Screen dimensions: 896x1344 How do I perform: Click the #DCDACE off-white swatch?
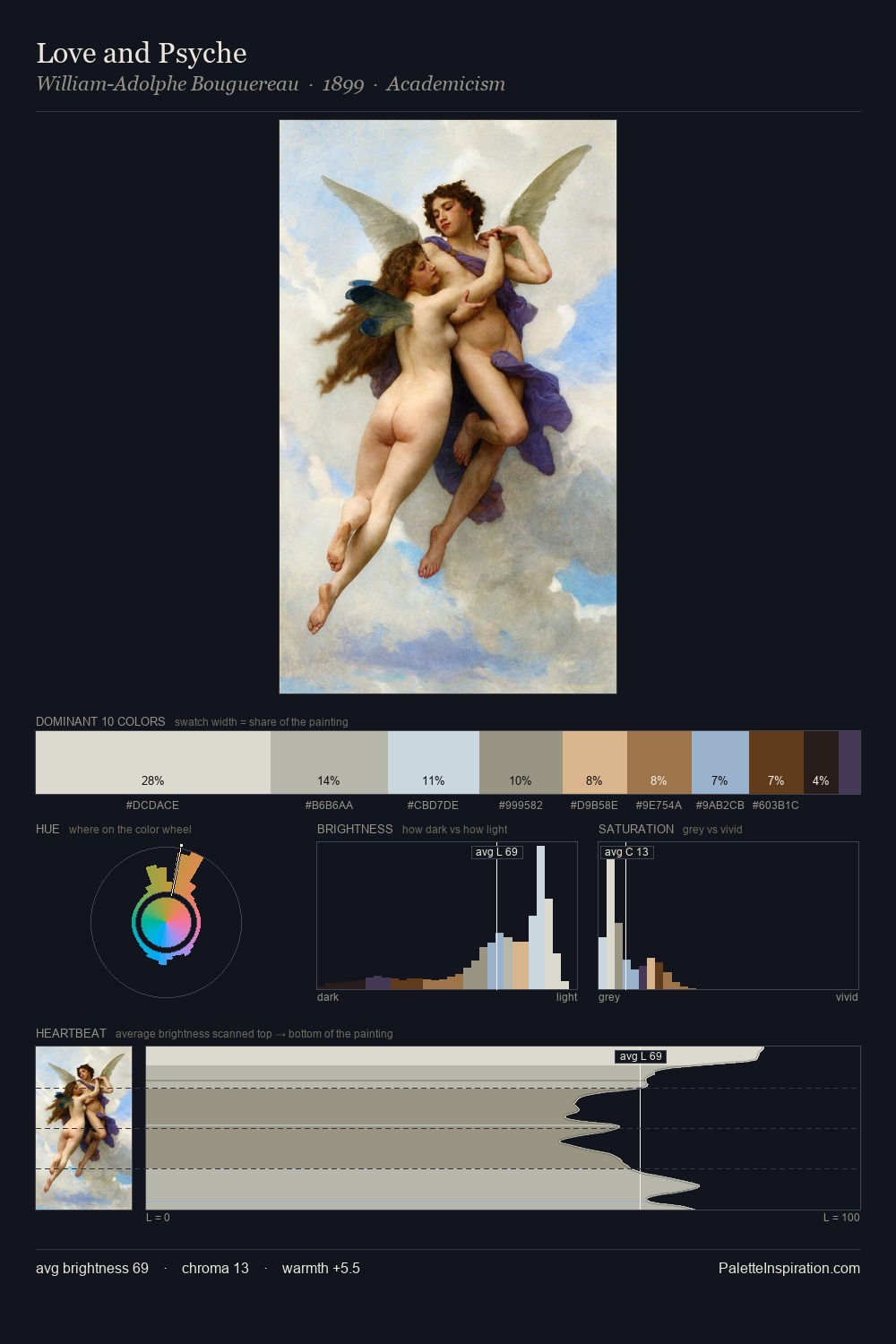(153, 762)
